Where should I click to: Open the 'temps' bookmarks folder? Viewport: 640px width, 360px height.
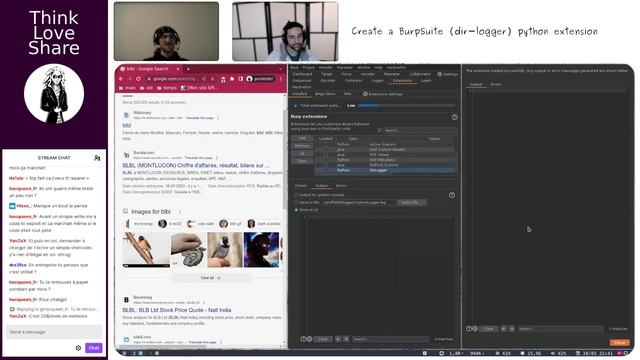[167, 88]
